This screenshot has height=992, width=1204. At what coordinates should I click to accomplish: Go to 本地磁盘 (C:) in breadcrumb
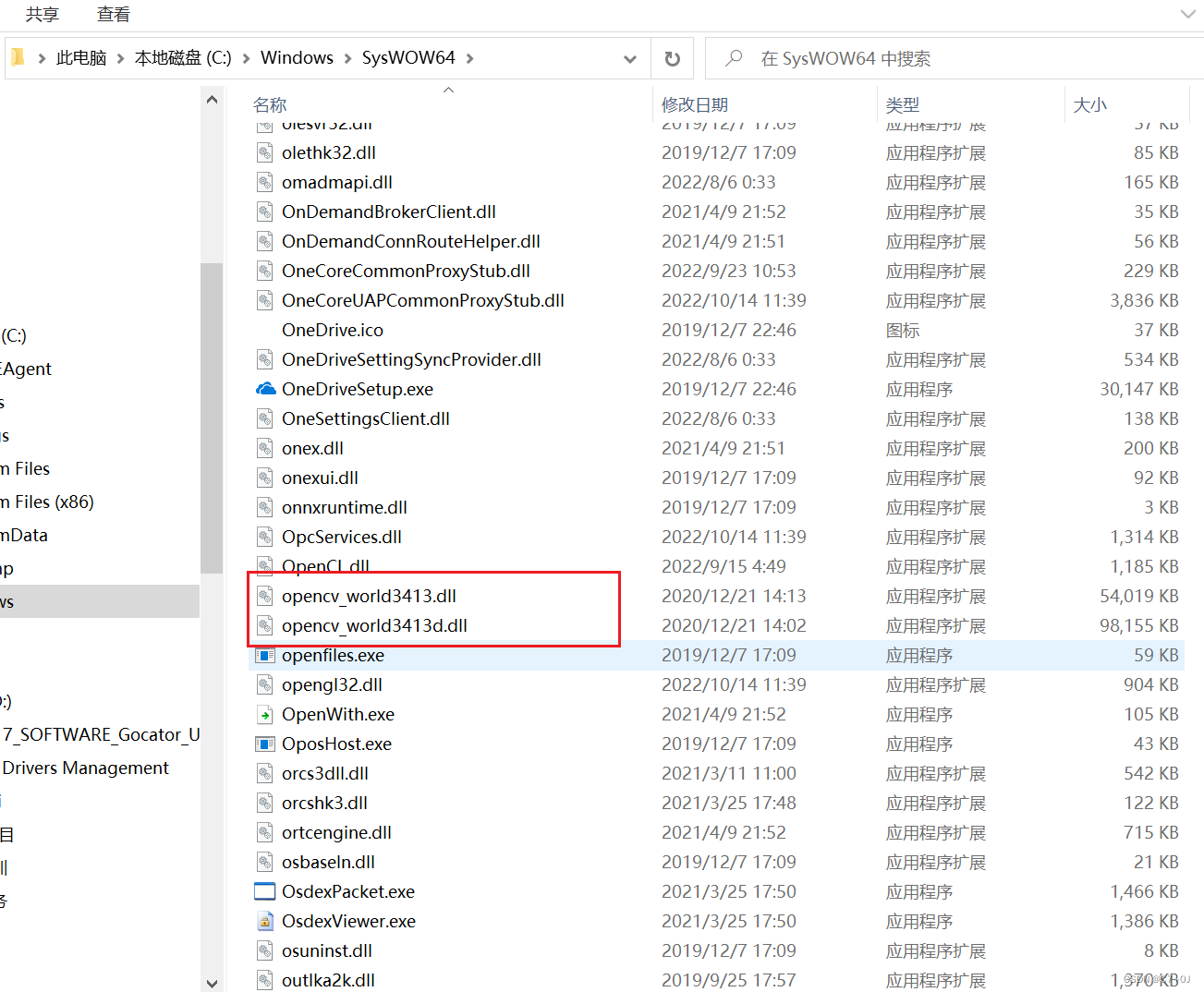coord(183,58)
